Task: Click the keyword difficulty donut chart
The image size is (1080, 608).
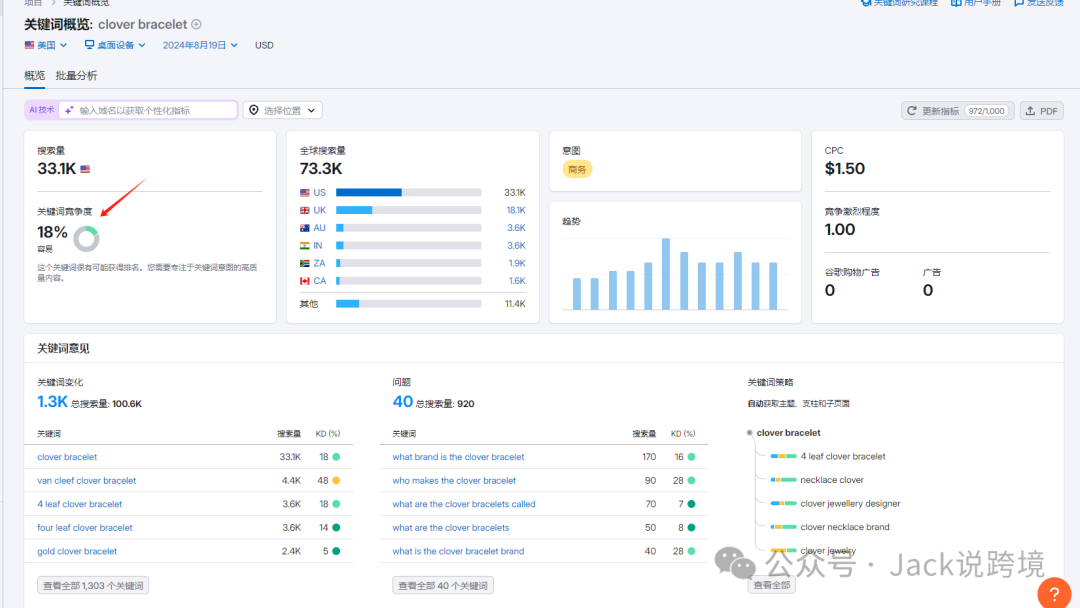Action: coord(87,238)
